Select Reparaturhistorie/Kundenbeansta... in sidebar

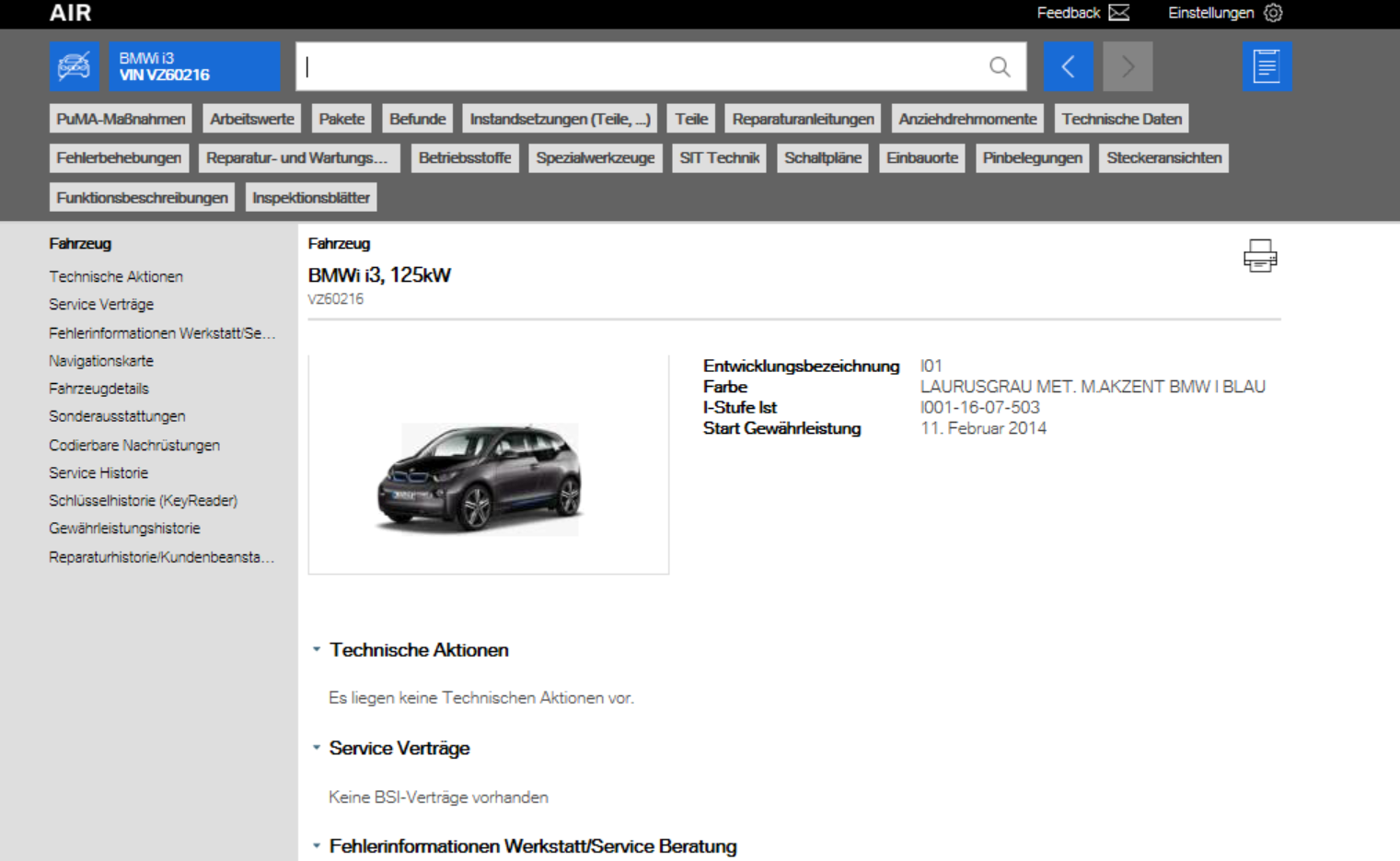point(161,557)
